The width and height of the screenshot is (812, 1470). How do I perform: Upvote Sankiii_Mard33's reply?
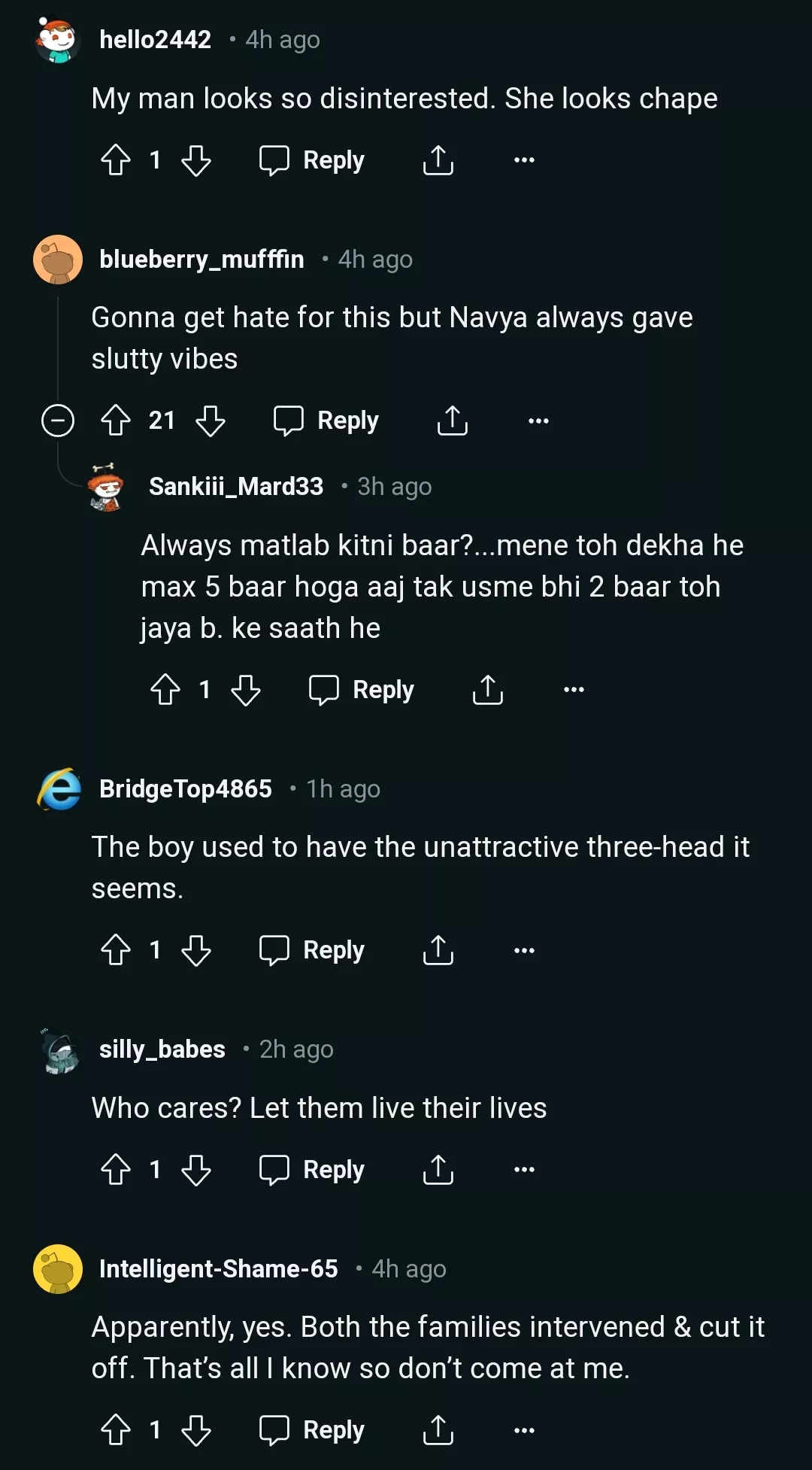pyautogui.click(x=165, y=690)
